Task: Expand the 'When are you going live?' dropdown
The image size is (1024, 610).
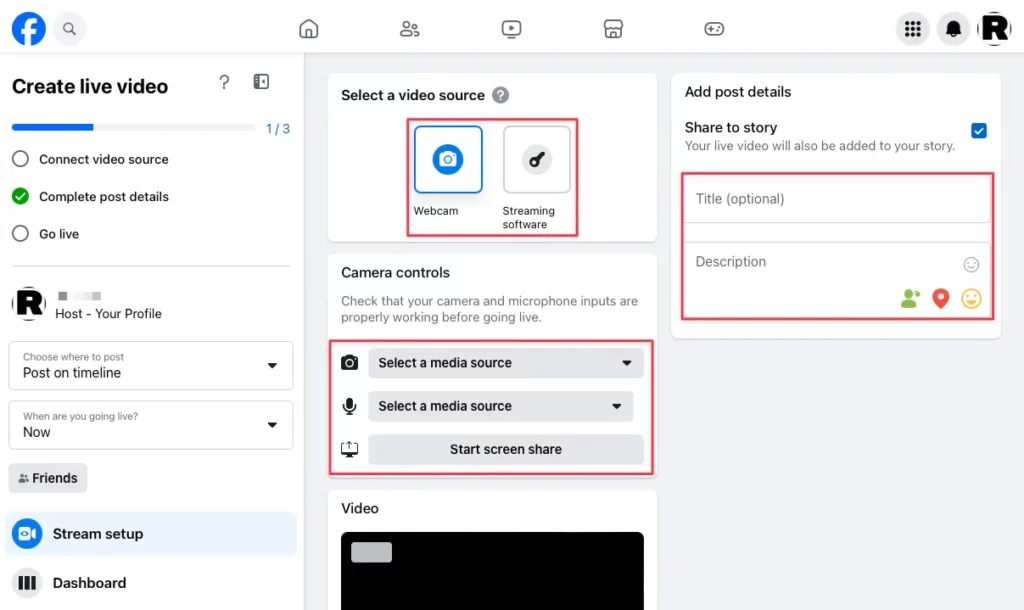Action: tap(150, 425)
